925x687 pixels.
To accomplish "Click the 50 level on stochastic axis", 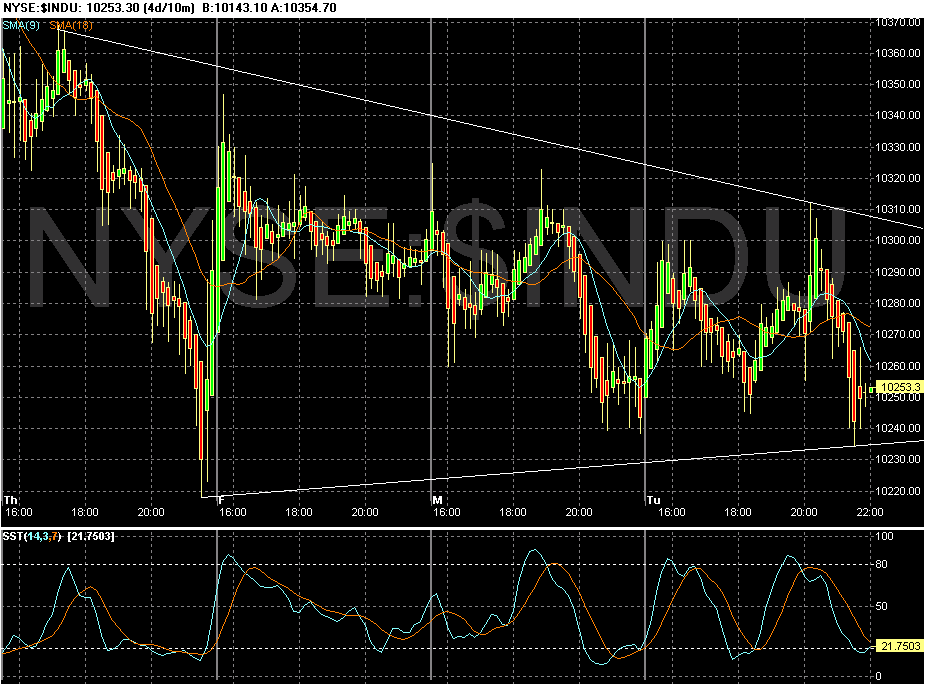I will coord(881,606).
